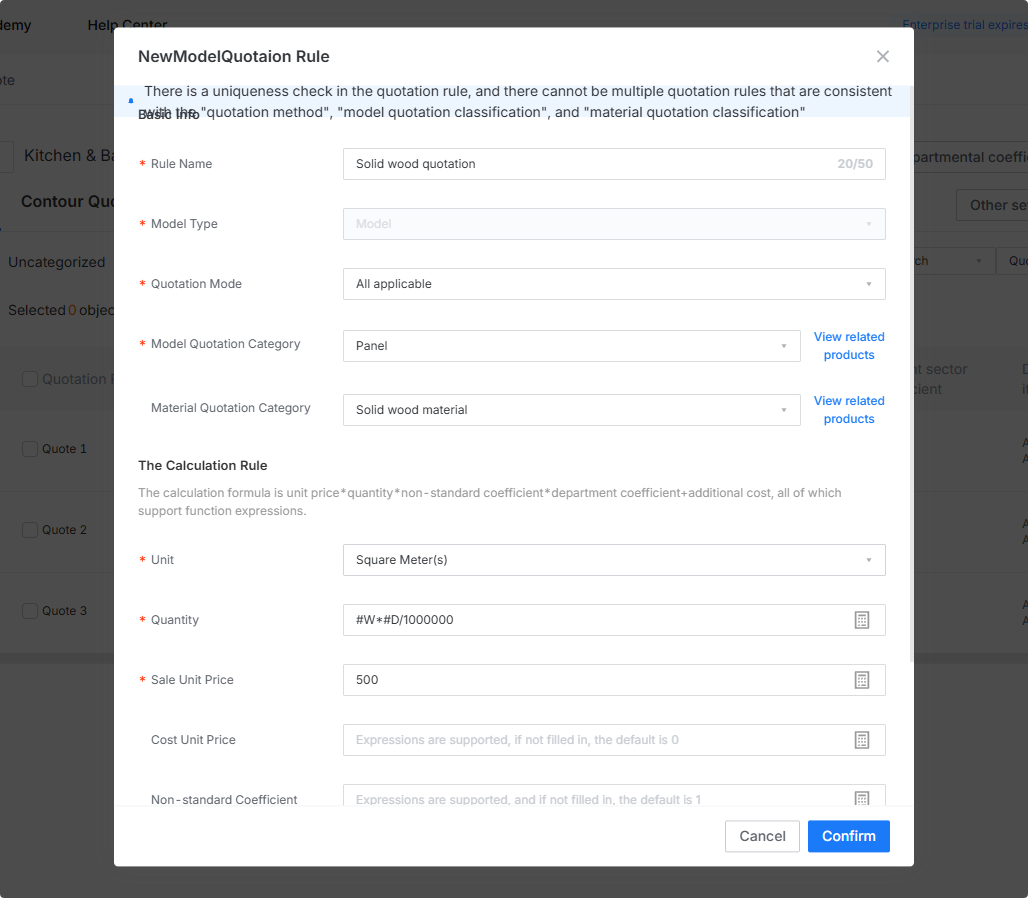Screen dimensions: 1028x898
Task: Click the info icon in notice banner
Action: click(131, 101)
